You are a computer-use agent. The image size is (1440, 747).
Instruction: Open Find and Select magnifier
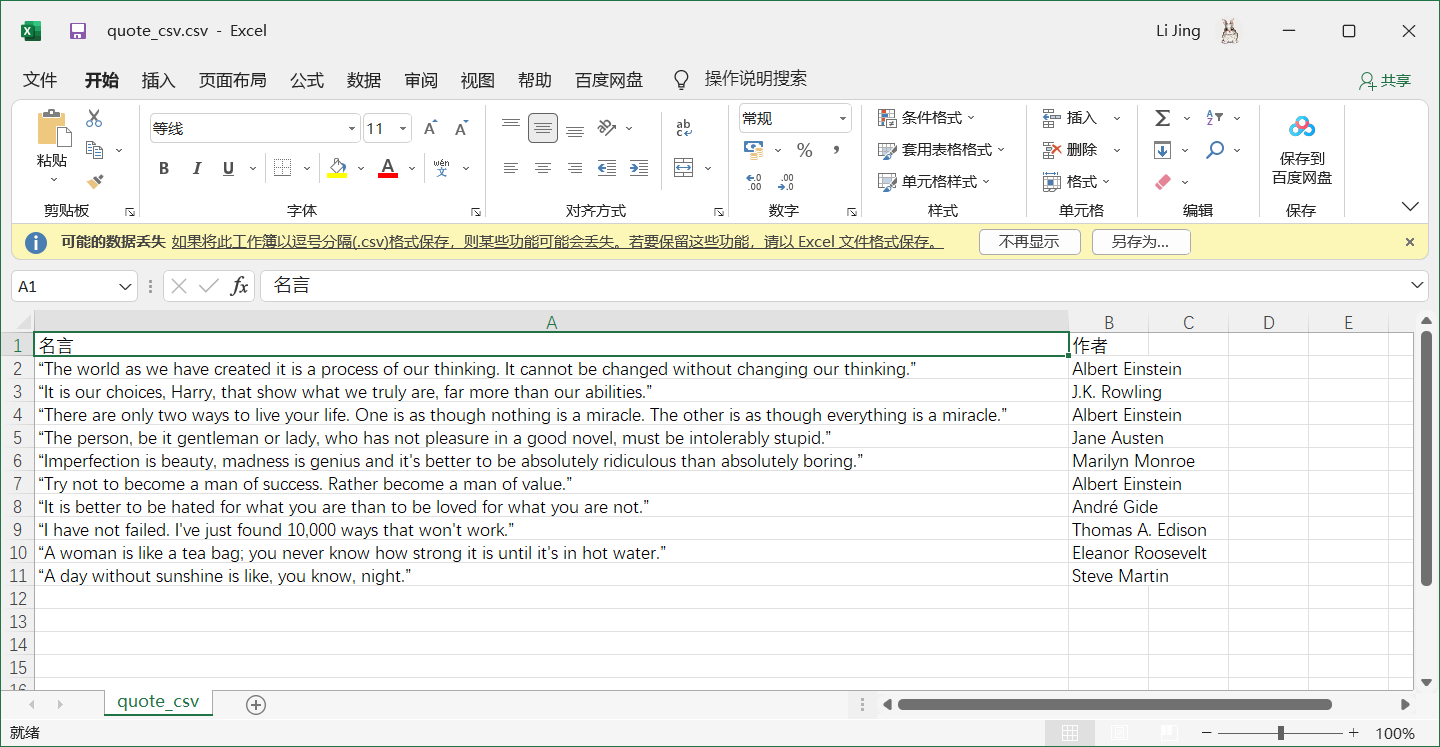pos(1215,150)
